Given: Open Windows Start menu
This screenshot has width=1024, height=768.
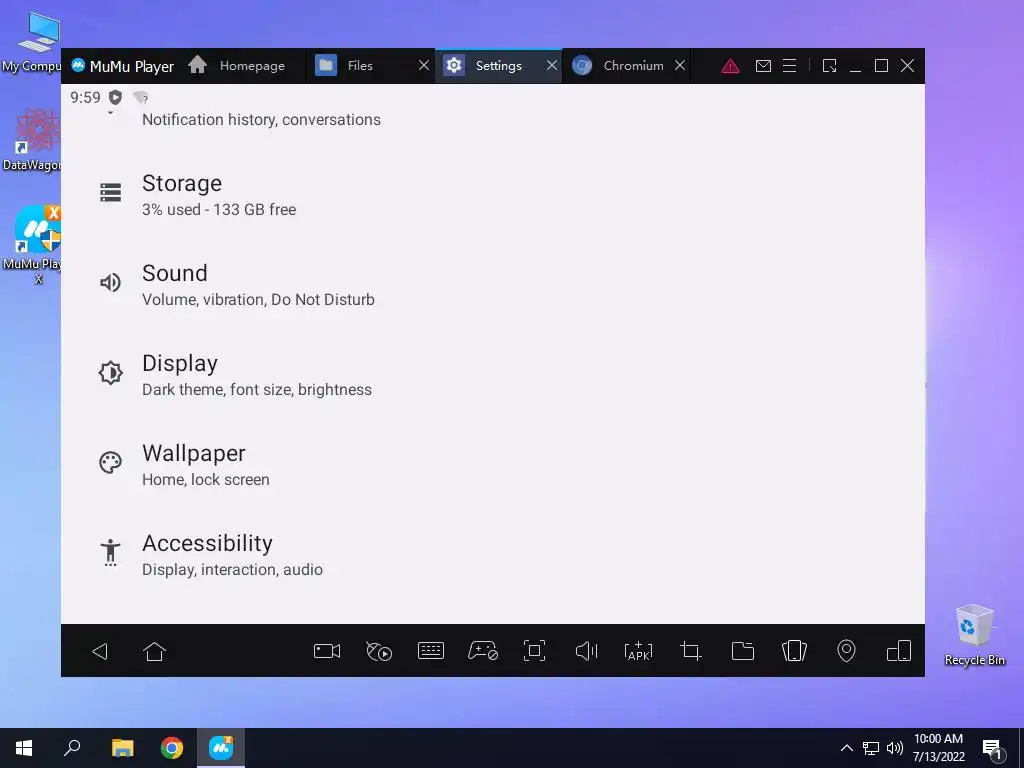Looking at the screenshot, I should (x=24, y=748).
